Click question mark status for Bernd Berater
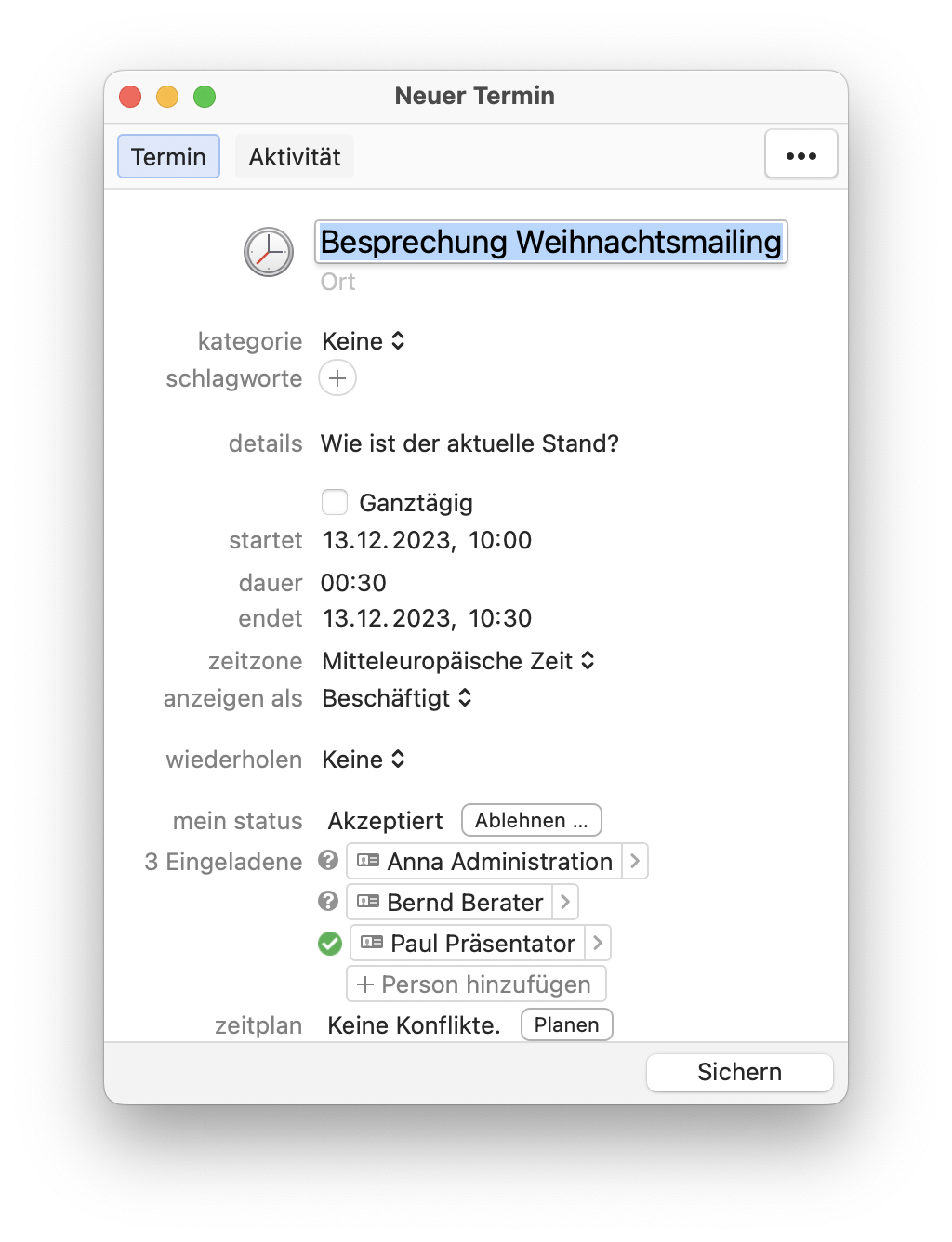Screen dimensions: 952x1242 (x=328, y=901)
